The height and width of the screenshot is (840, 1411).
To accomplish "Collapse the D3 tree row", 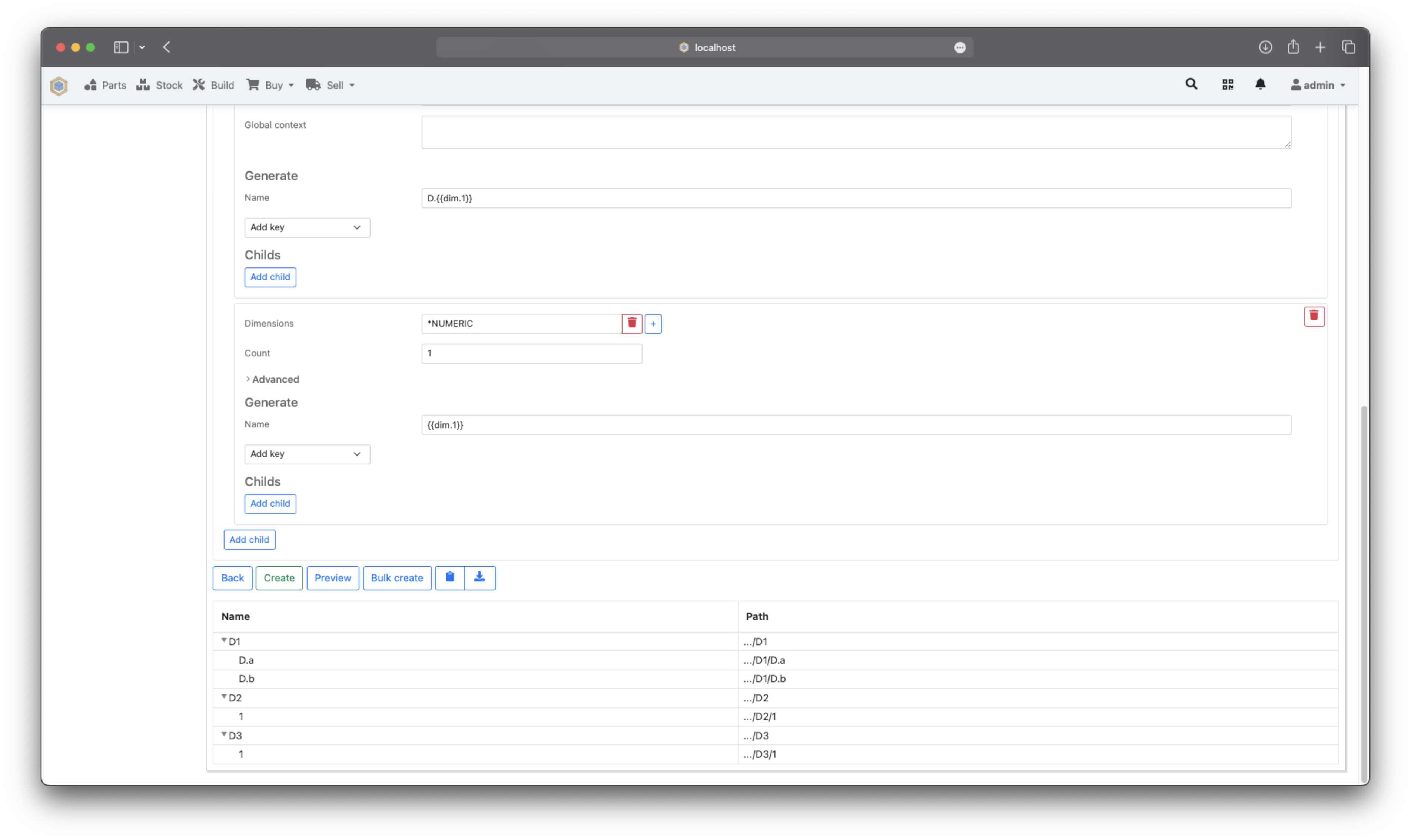I will point(224,735).
